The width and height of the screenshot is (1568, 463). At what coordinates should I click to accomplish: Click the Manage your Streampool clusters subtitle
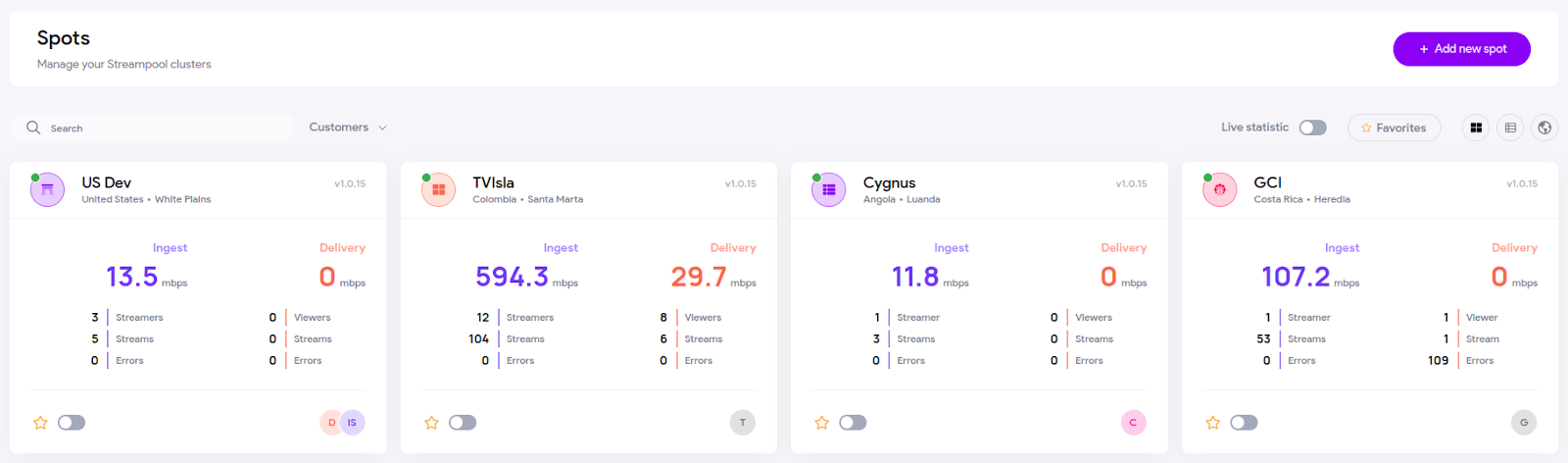pos(124,65)
